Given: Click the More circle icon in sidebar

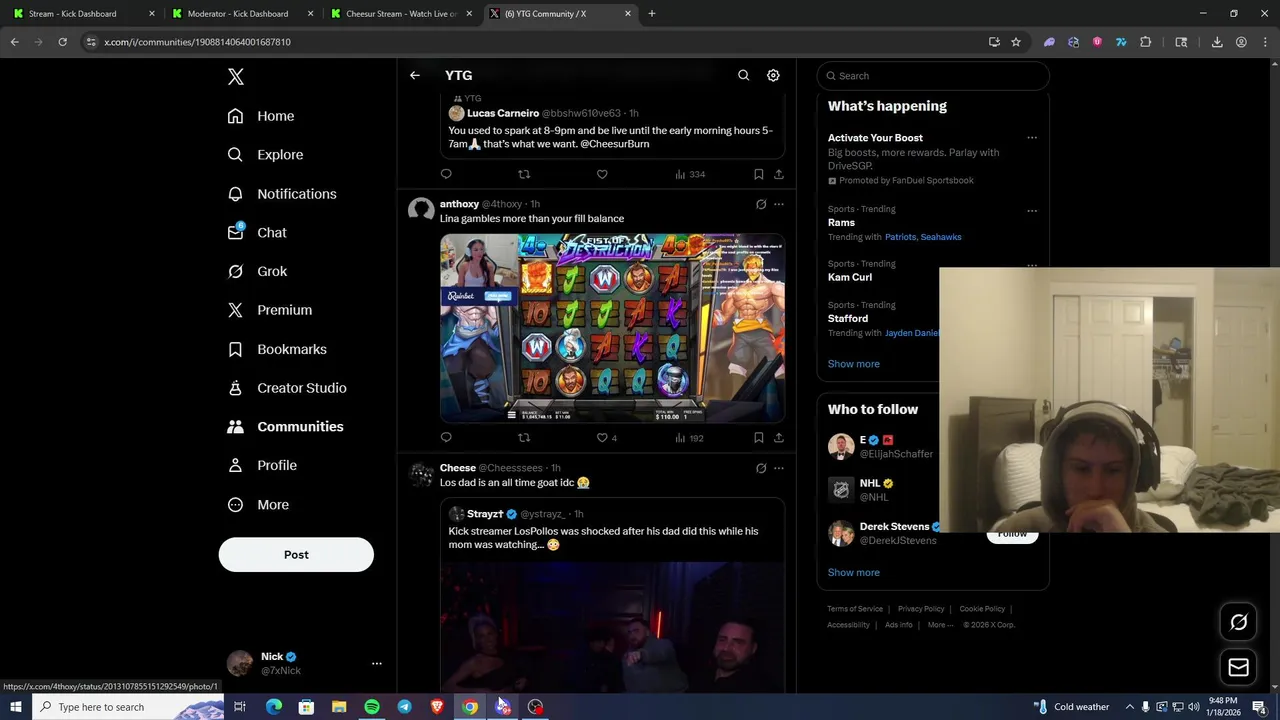Looking at the screenshot, I should tap(235, 505).
